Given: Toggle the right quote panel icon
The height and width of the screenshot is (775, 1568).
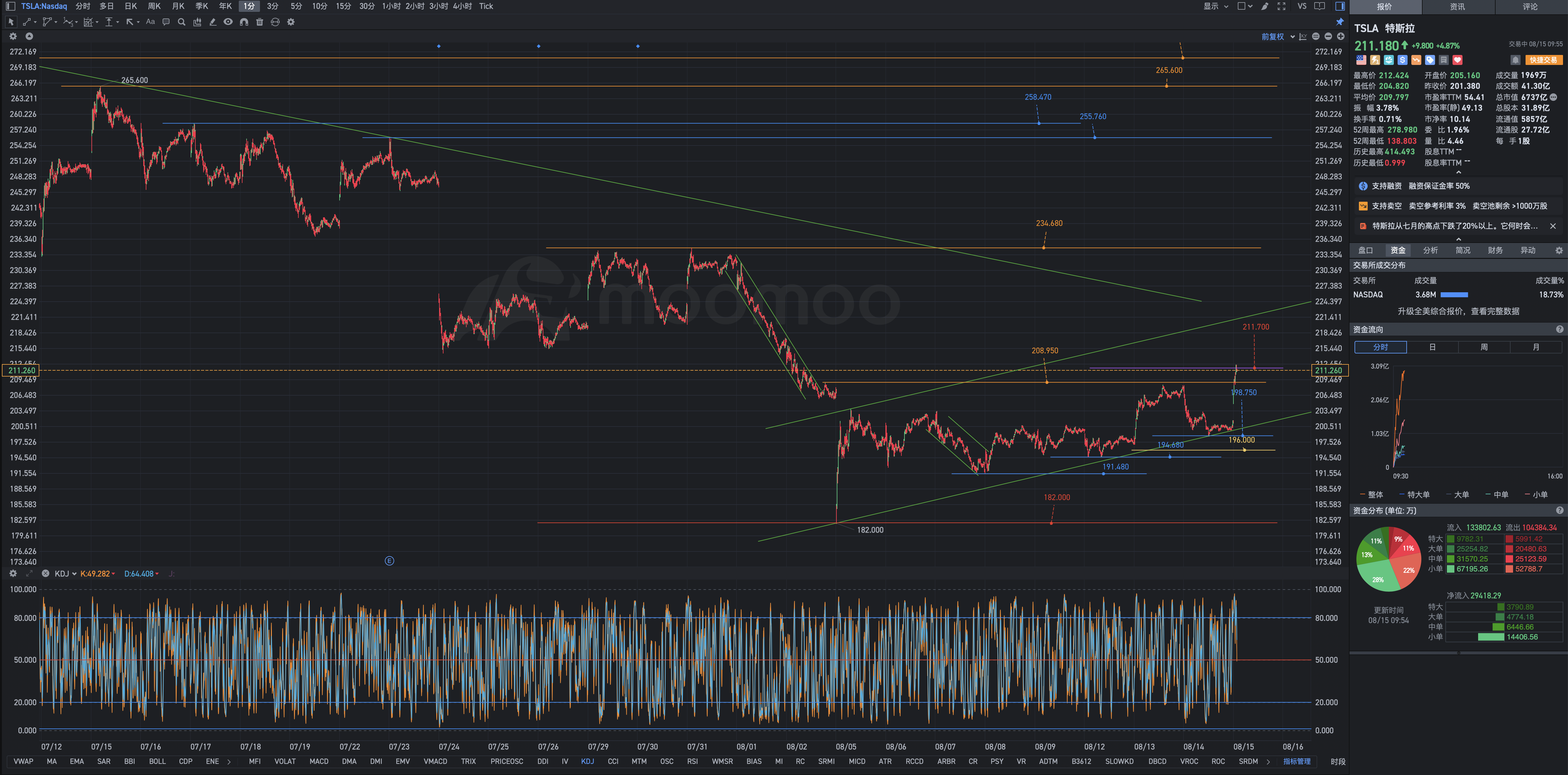Looking at the screenshot, I should click(x=1340, y=6).
